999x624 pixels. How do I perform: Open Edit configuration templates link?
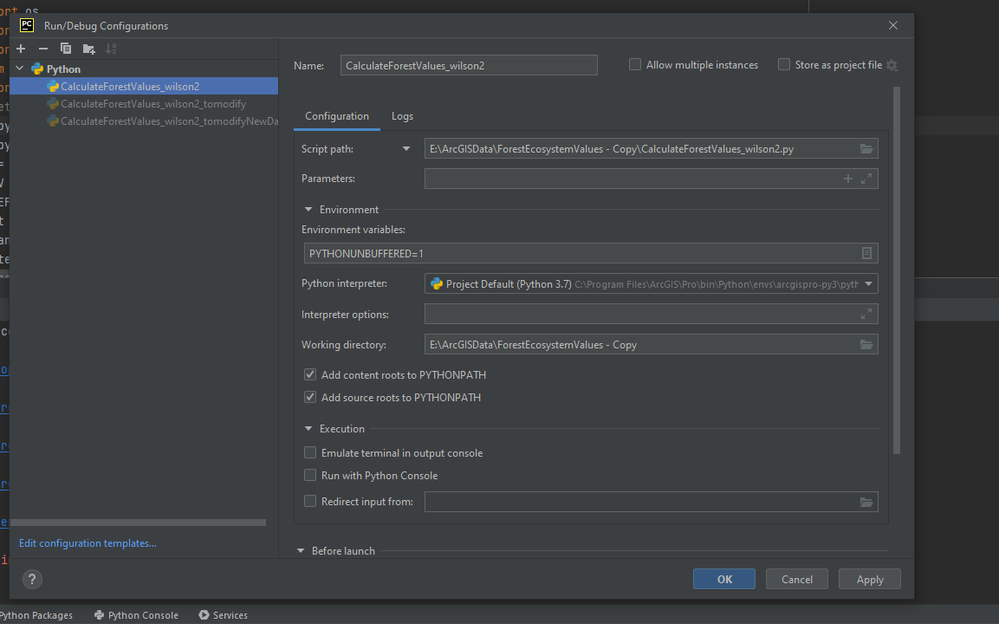(x=88, y=543)
